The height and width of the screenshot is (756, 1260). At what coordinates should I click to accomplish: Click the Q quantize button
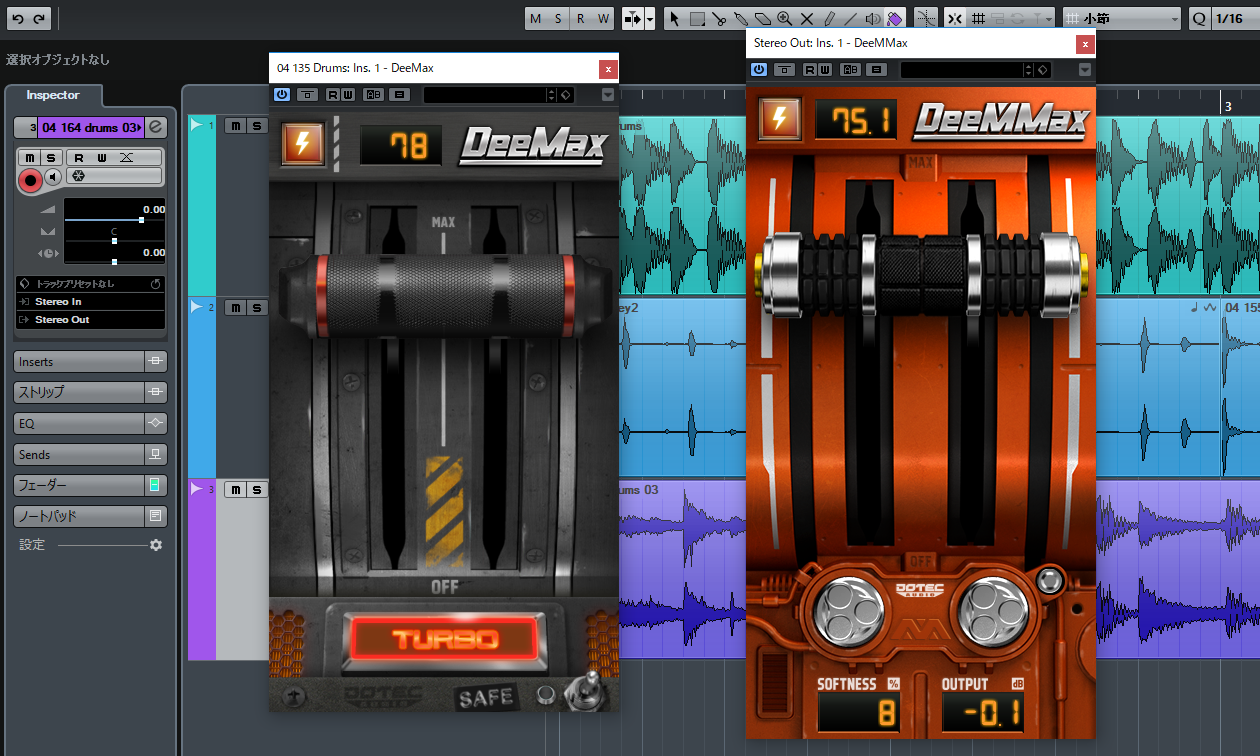point(1200,18)
